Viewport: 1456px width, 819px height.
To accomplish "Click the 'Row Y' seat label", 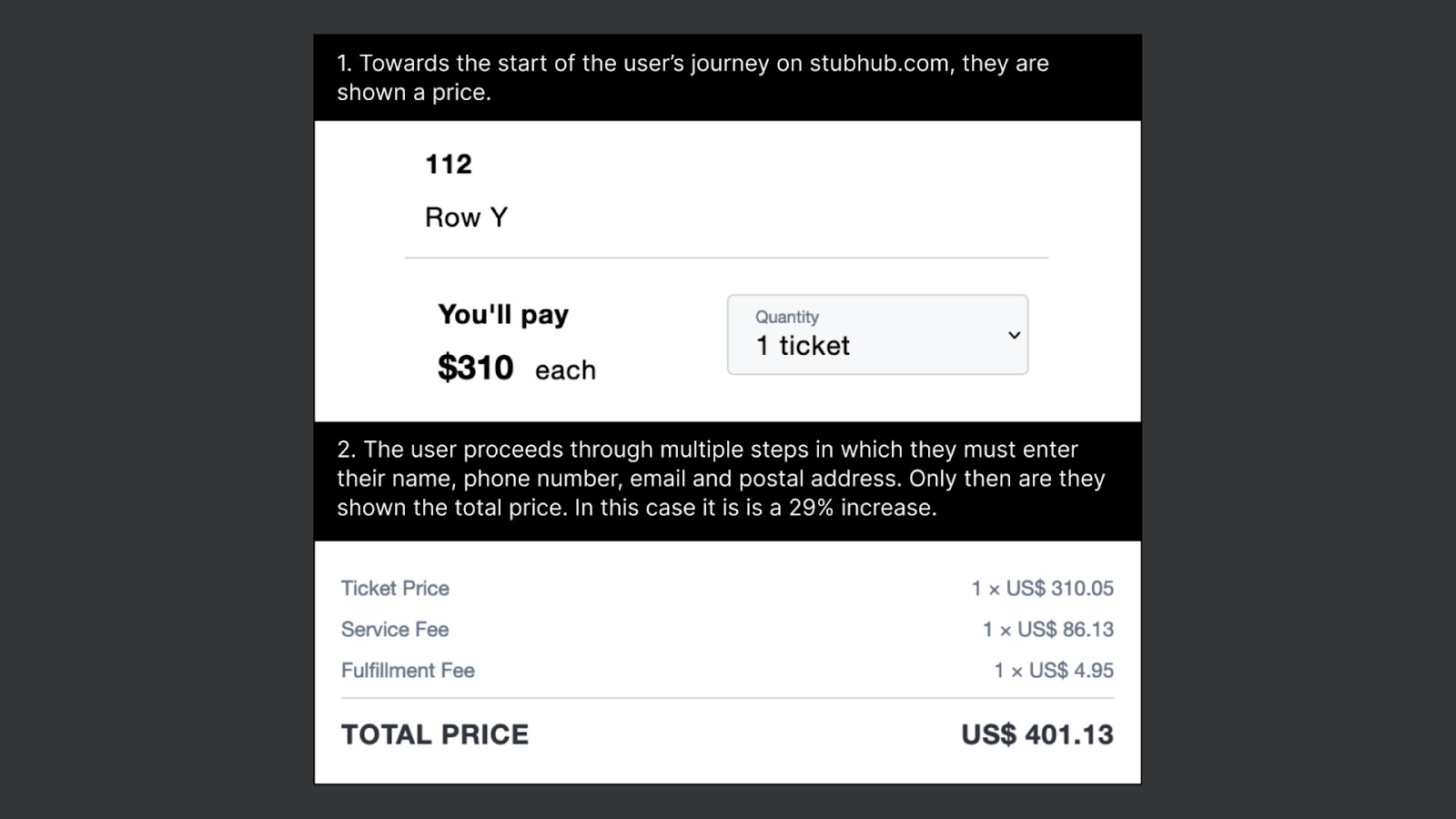I will pos(466,217).
